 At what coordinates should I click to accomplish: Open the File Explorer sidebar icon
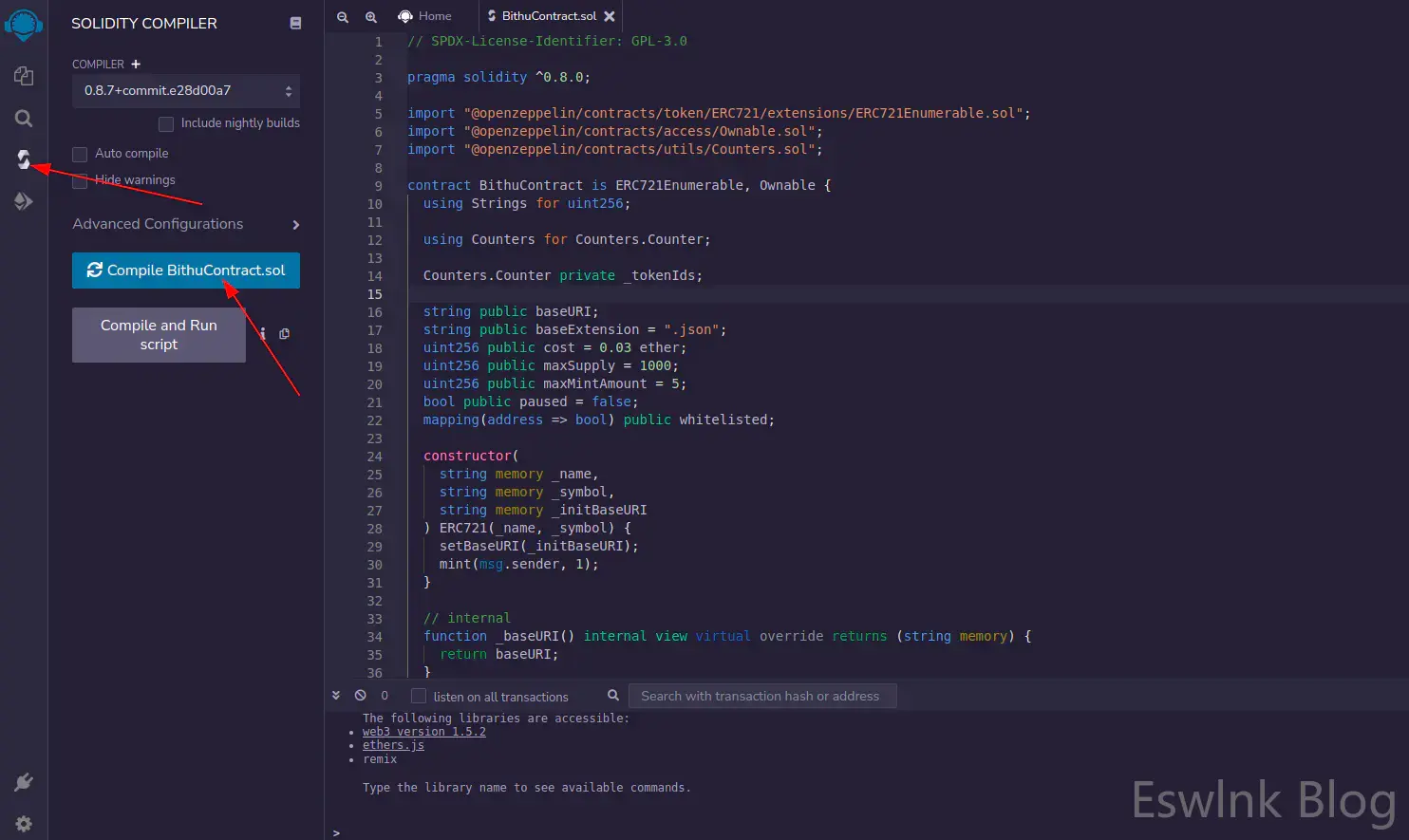point(24,76)
